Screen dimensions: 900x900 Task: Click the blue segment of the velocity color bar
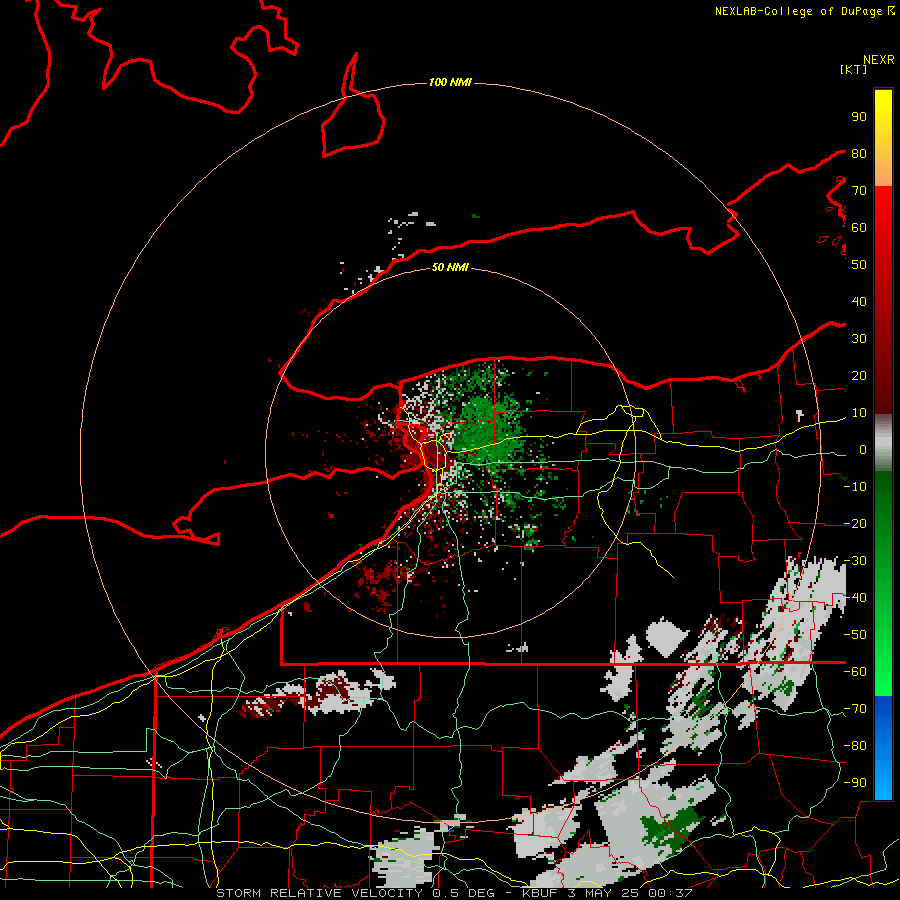[883, 748]
